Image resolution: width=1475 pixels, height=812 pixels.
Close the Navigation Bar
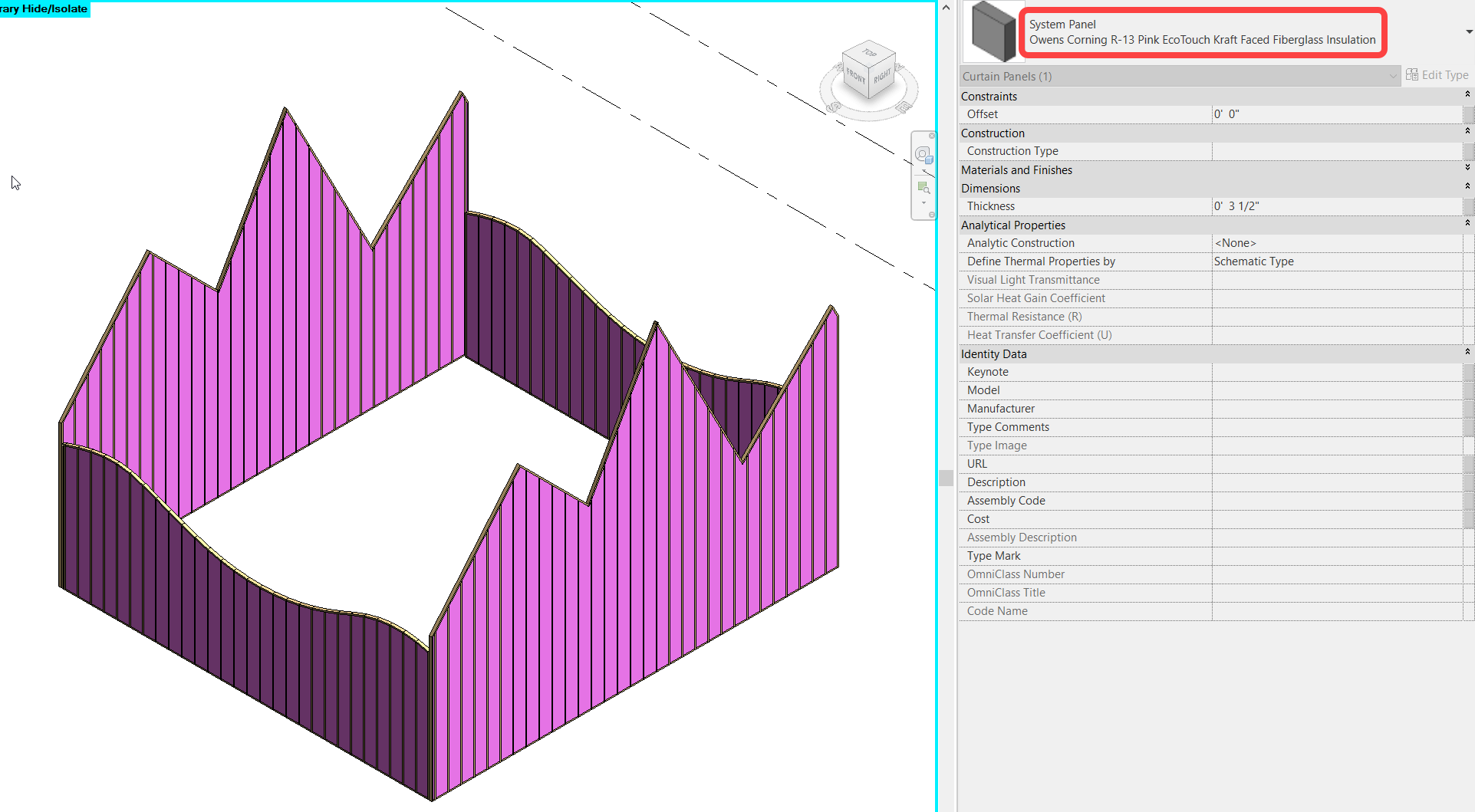click(932, 136)
